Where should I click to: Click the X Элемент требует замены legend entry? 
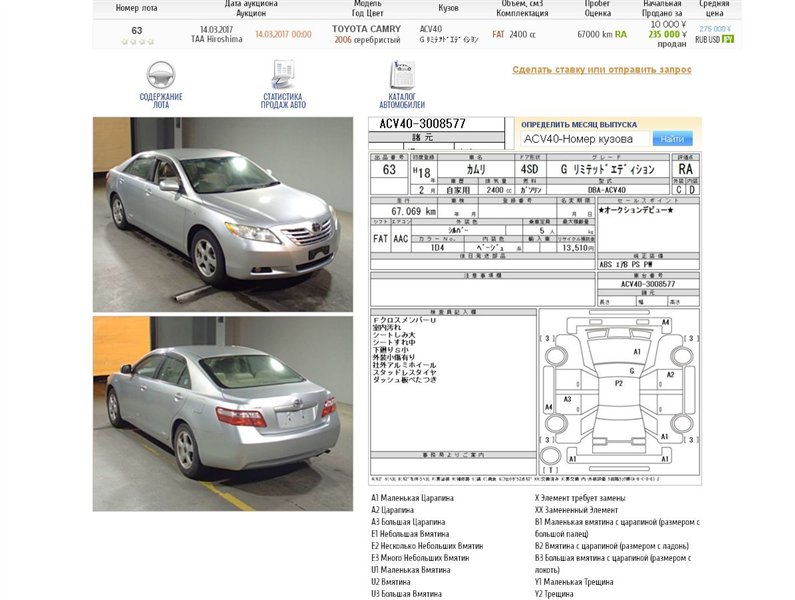click(x=580, y=498)
